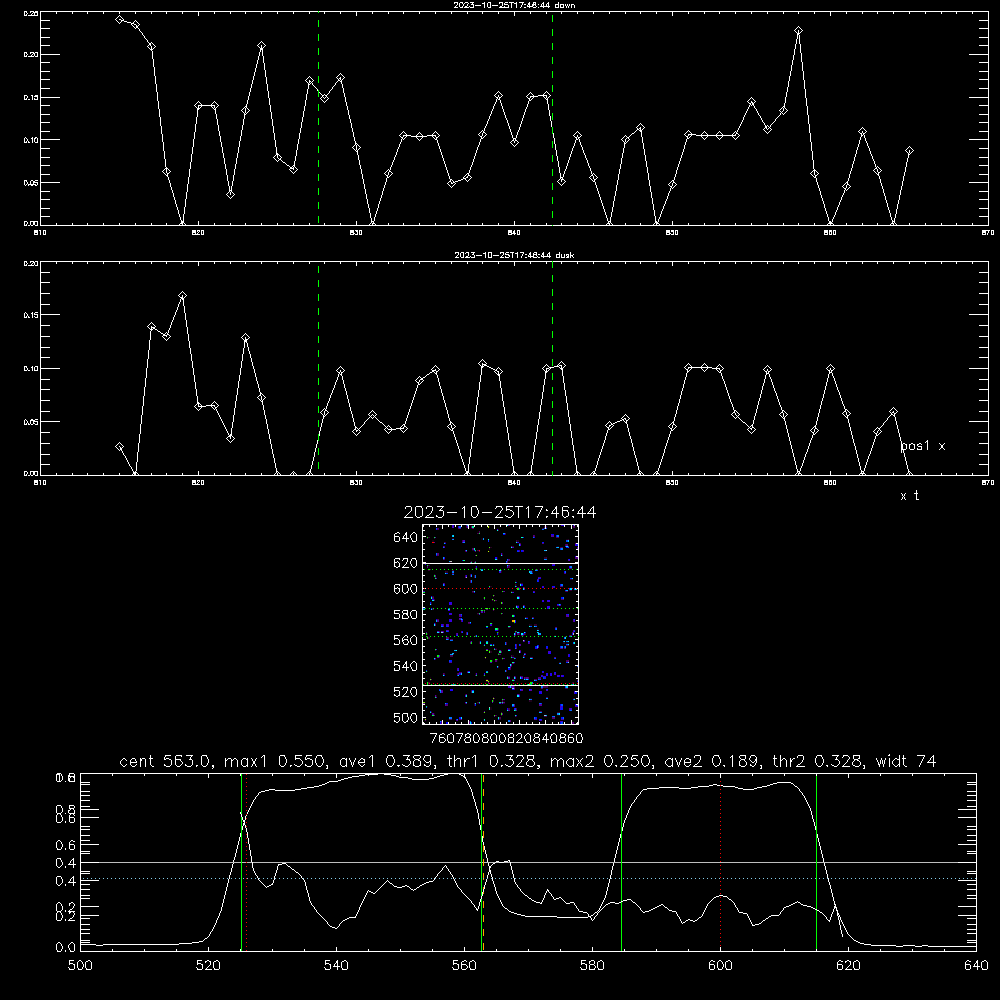Click the 500 tick label on bottom plot x-axis
Viewport: 1000px width, 1000px height.
80,966
